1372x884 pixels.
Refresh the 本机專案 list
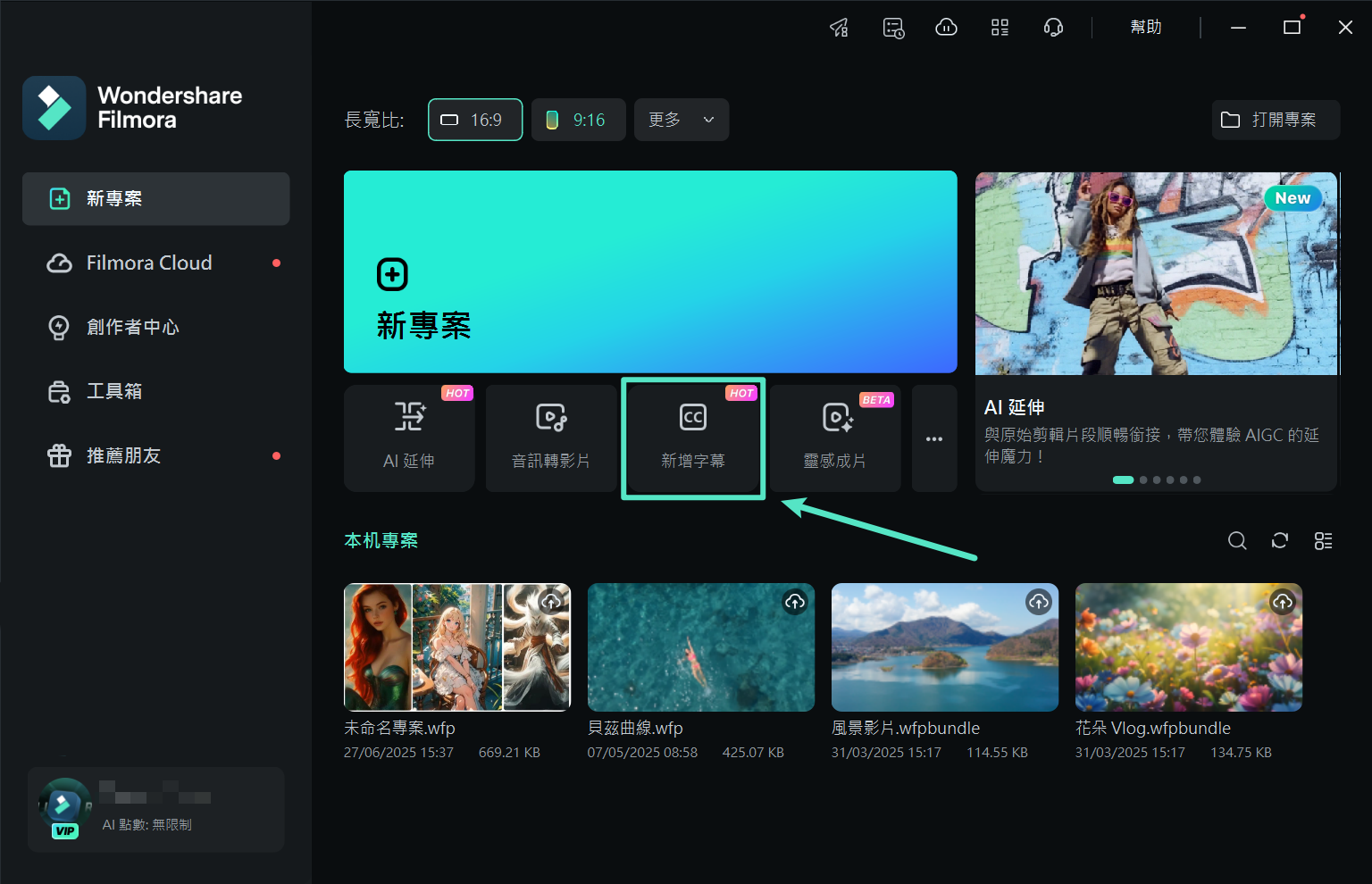(1280, 540)
